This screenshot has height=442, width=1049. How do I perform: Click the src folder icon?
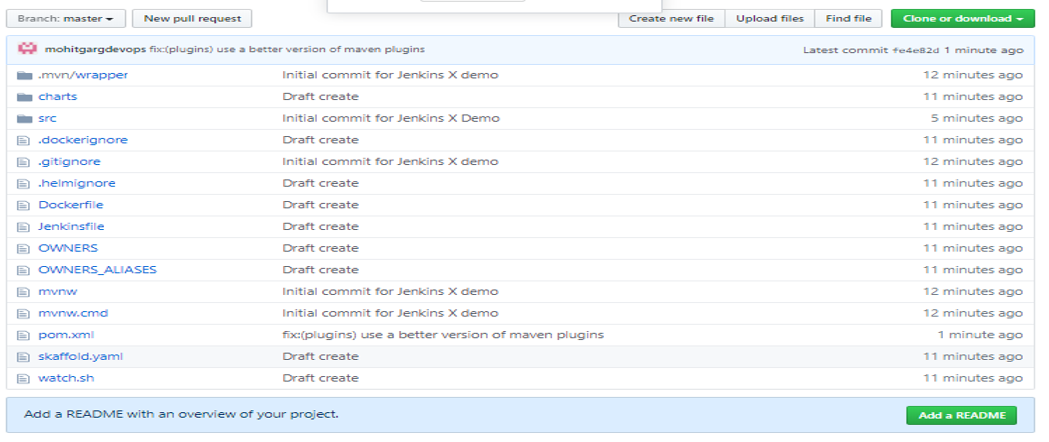click(25, 118)
